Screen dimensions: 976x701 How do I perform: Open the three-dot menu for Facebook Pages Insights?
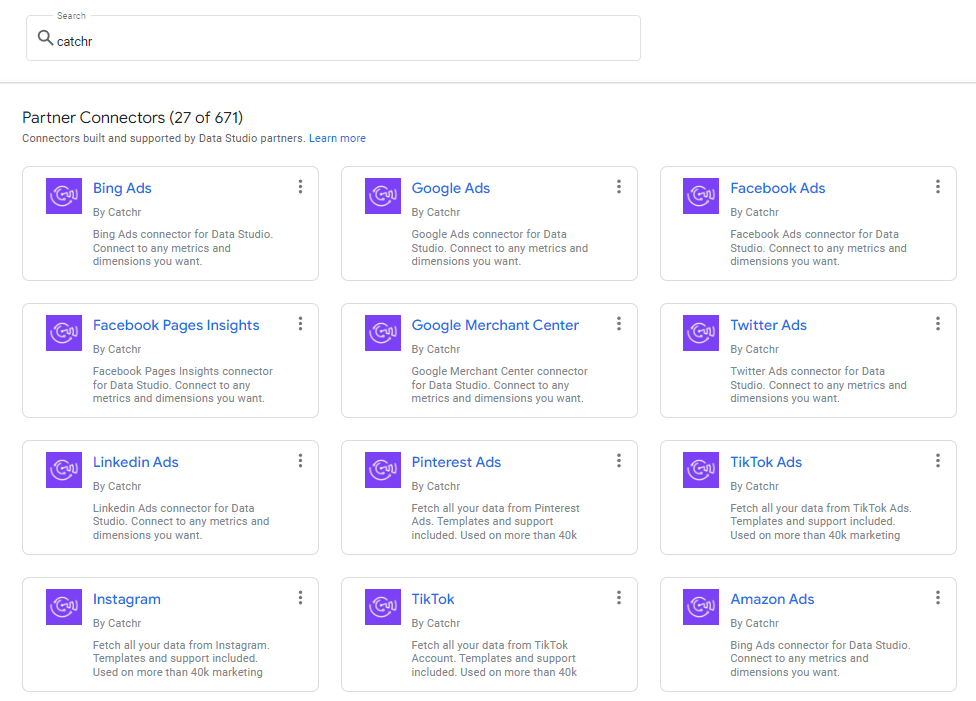(300, 323)
